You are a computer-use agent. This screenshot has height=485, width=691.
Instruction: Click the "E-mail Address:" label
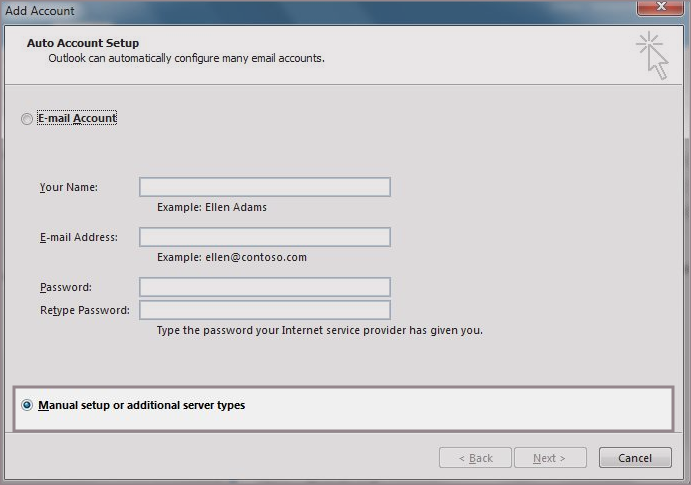[79, 237]
